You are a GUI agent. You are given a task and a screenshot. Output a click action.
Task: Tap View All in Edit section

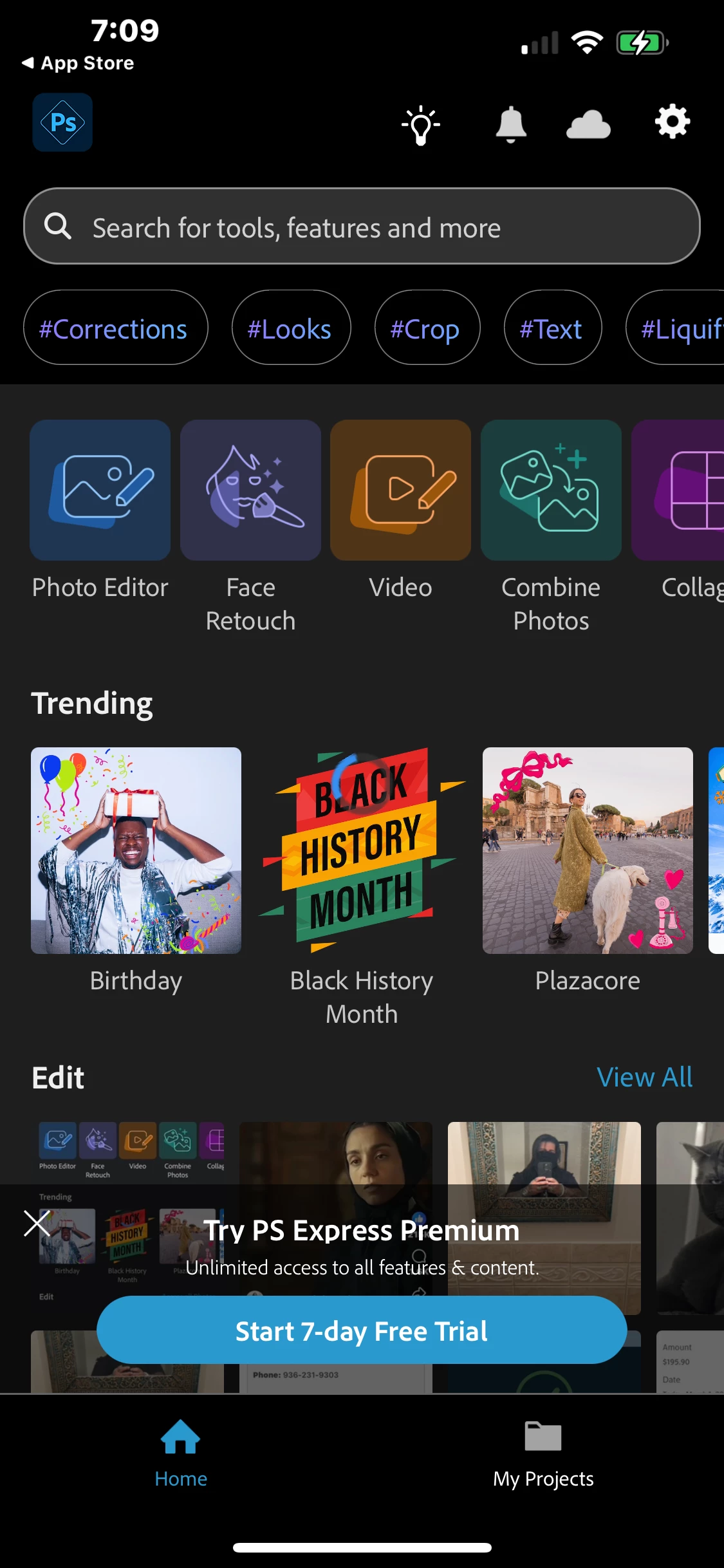point(644,1077)
